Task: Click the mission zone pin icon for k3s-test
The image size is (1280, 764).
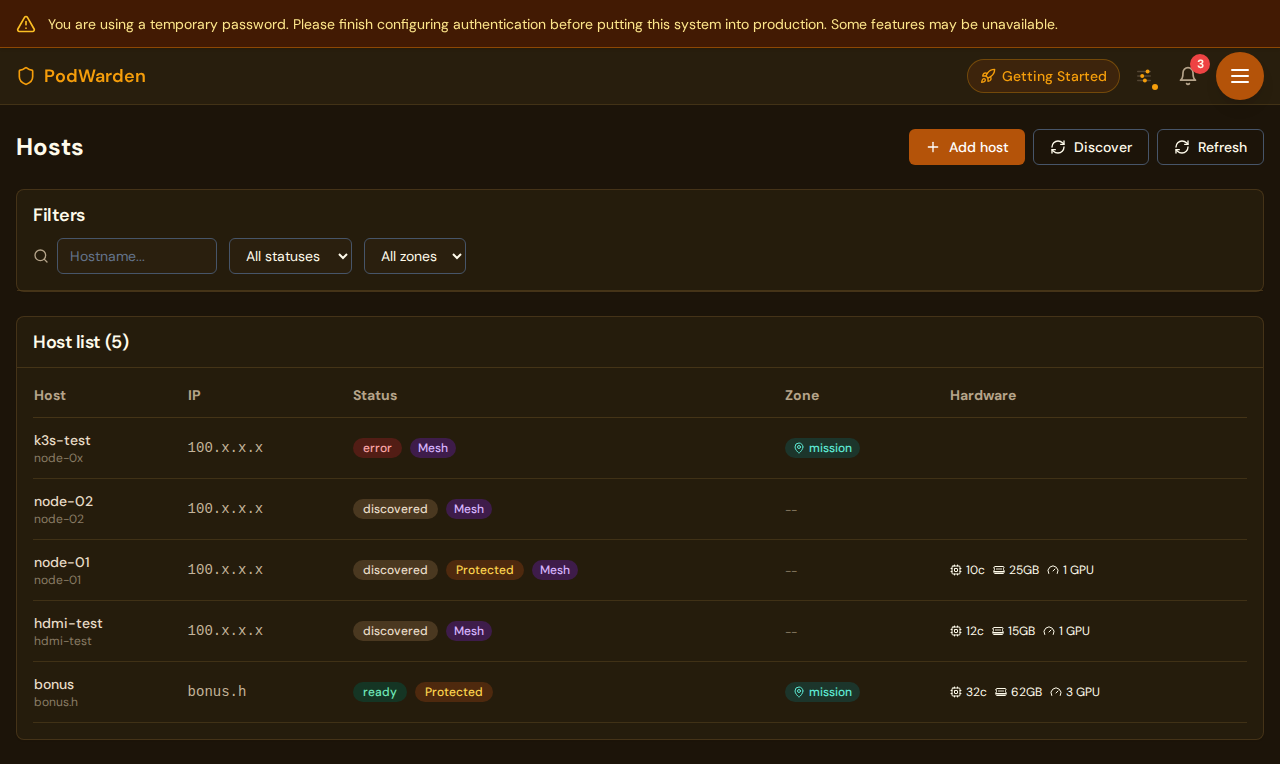Action: tap(799, 448)
